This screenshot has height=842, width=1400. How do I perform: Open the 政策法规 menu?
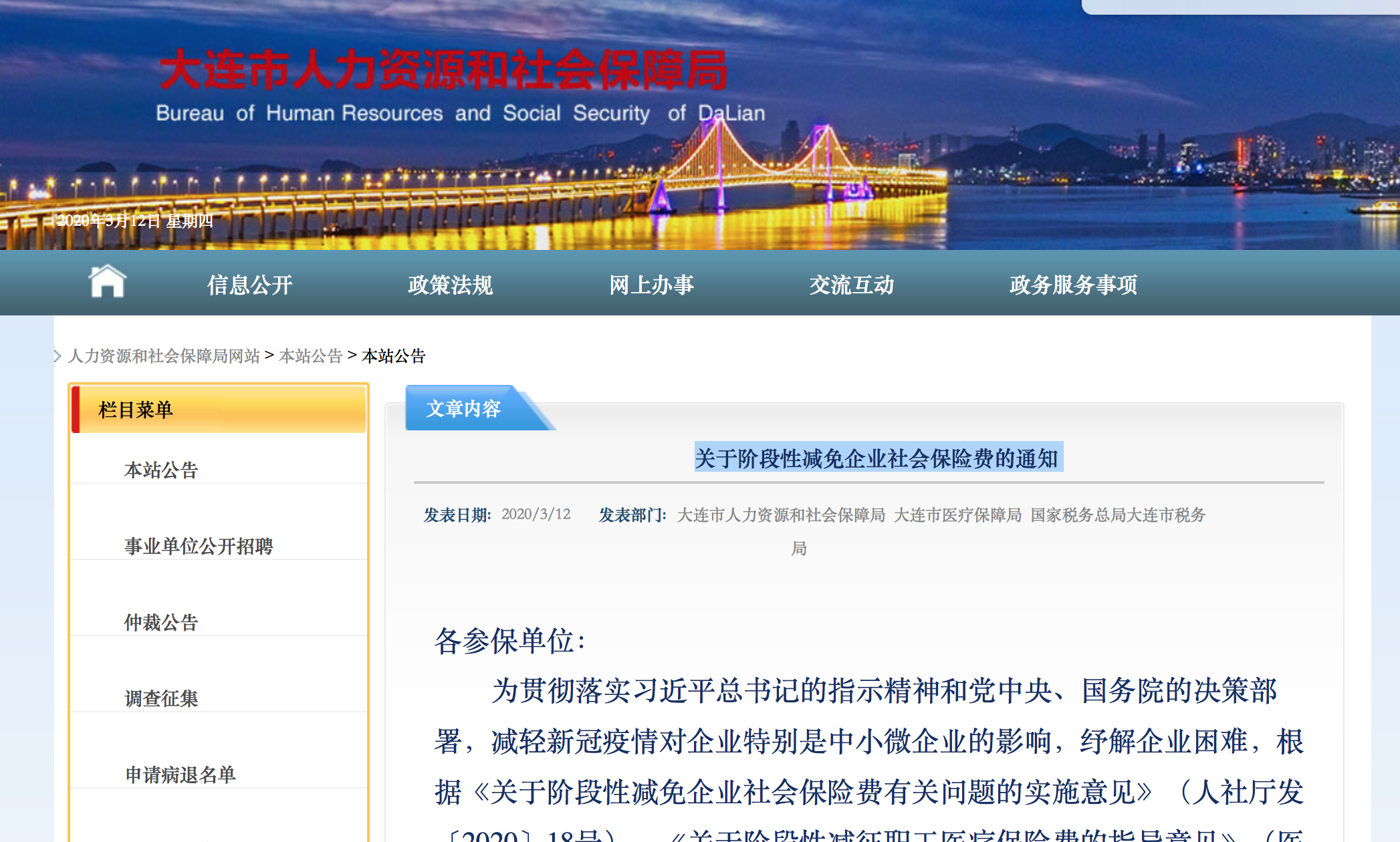tap(450, 285)
